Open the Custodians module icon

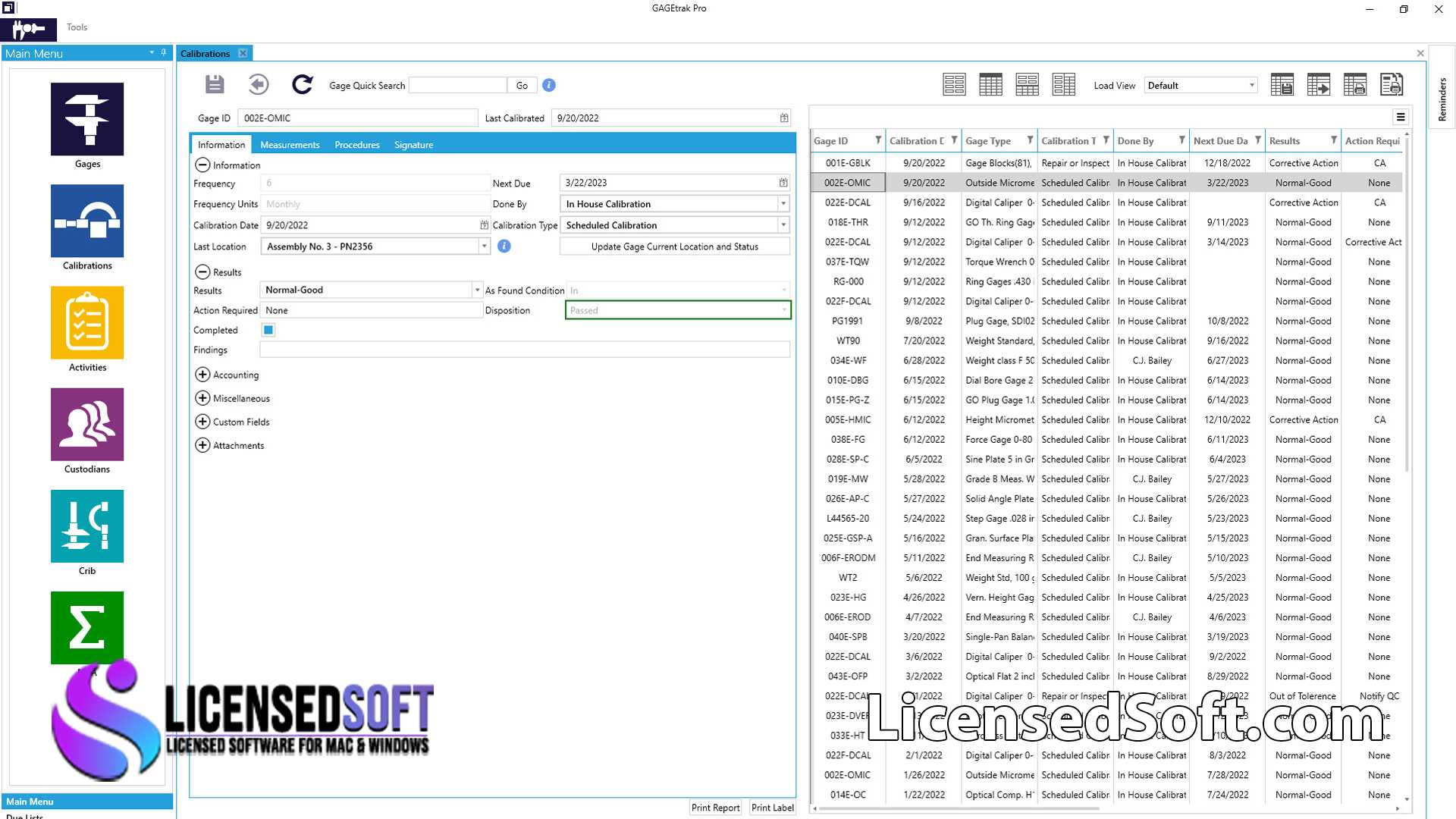coord(87,424)
